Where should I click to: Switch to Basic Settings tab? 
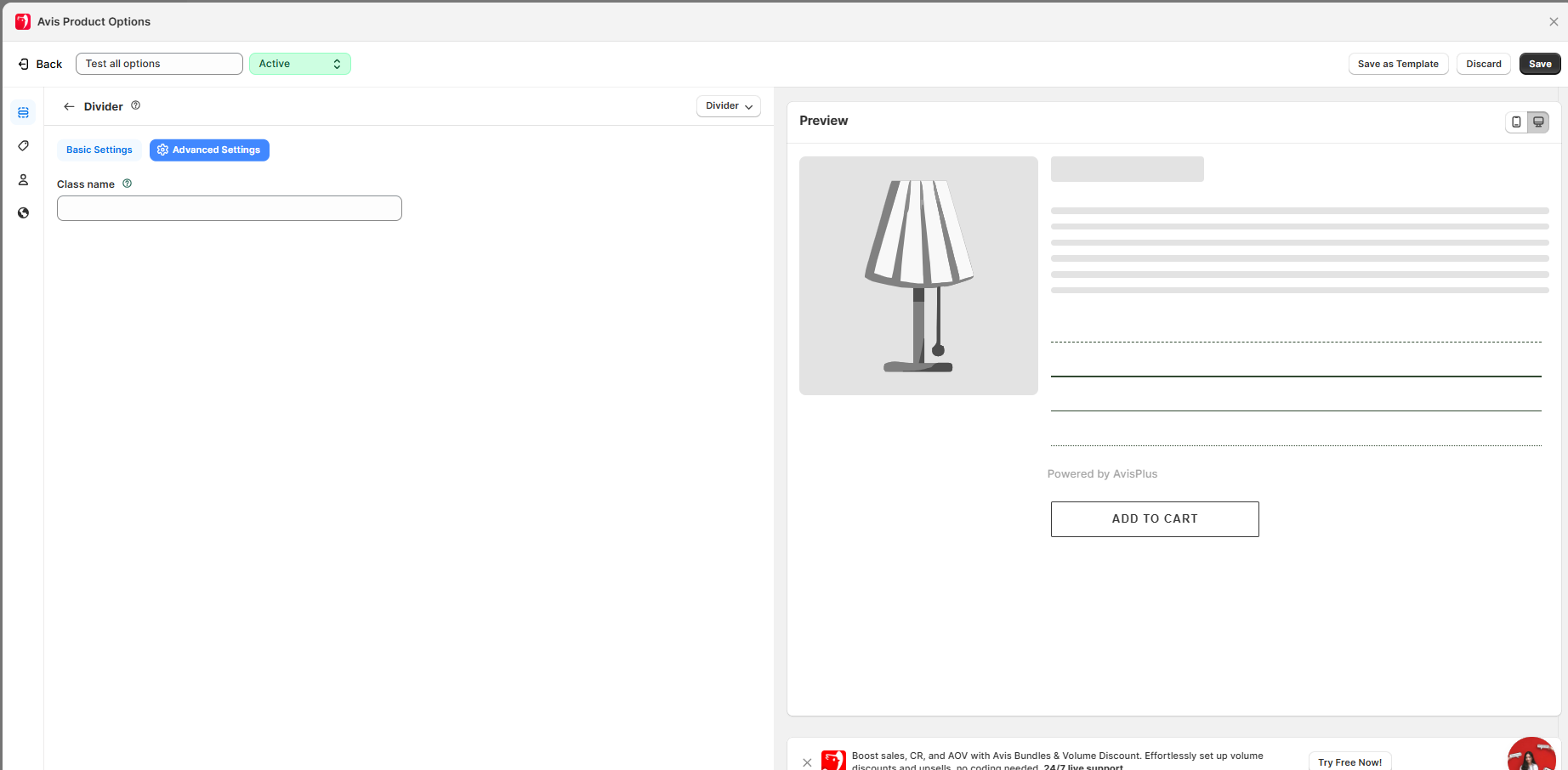pyautogui.click(x=99, y=150)
